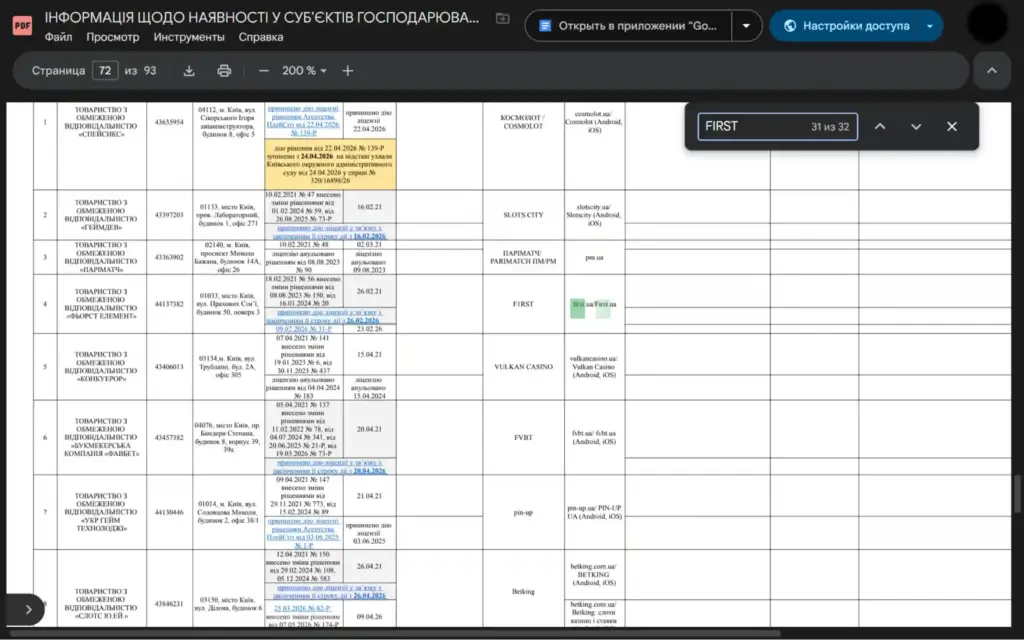Image resolution: width=1024 pixels, height=640 pixels.
Task: Click the Настройки доступа share button
Action: point(846,26)
